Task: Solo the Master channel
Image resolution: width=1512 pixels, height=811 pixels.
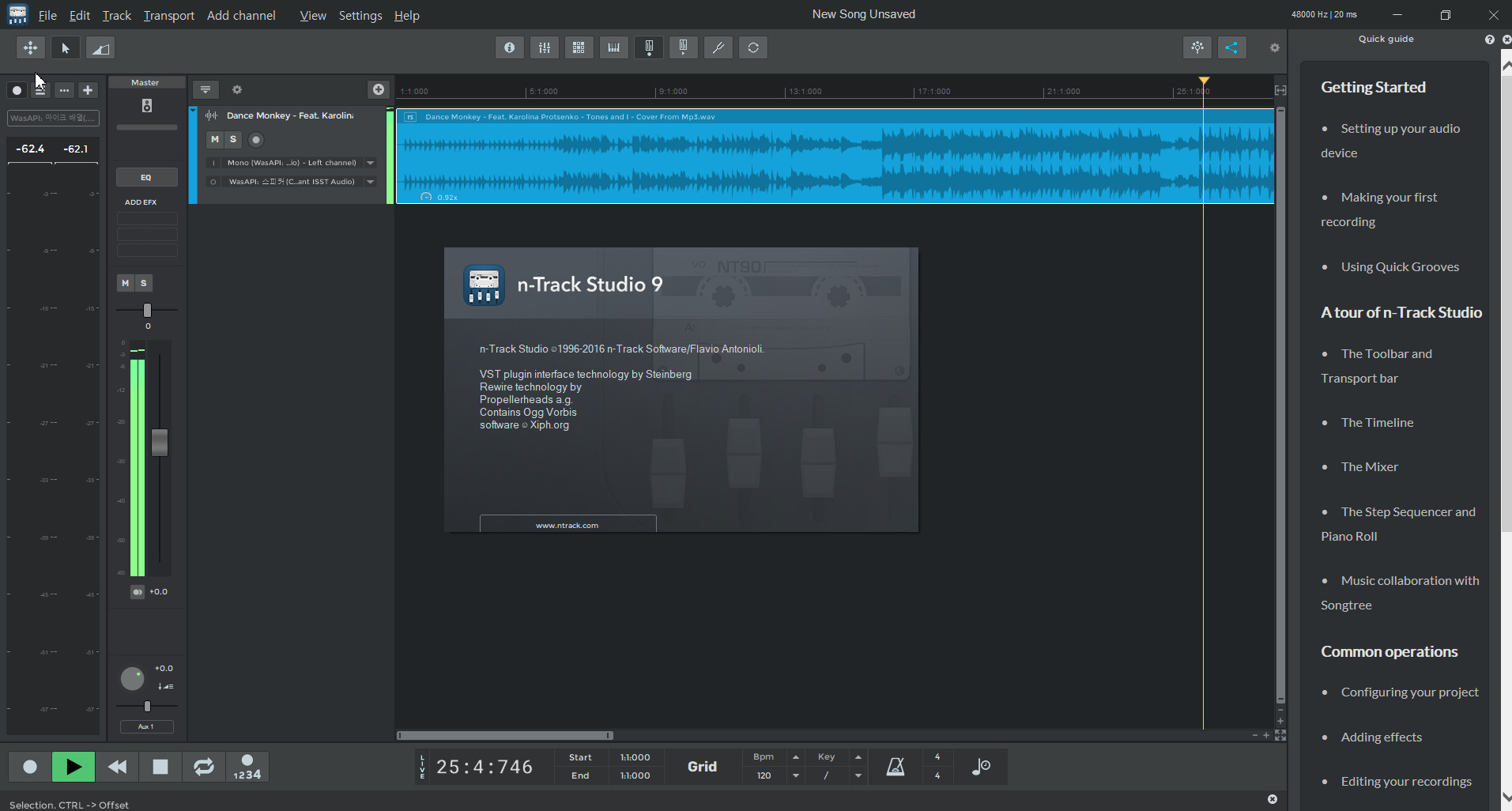Action: coord(143,283)
